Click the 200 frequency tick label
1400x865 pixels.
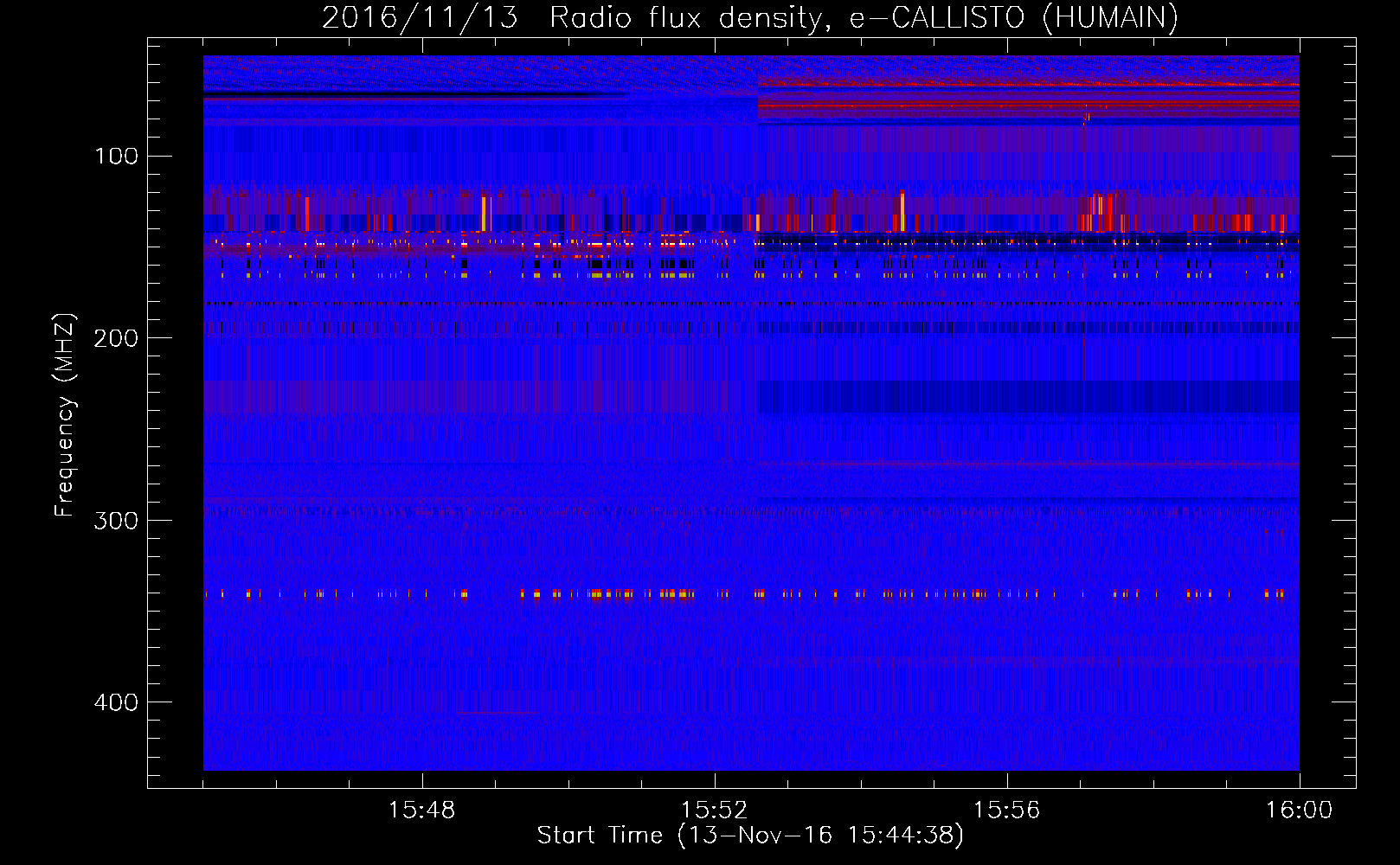coord(117,337)
